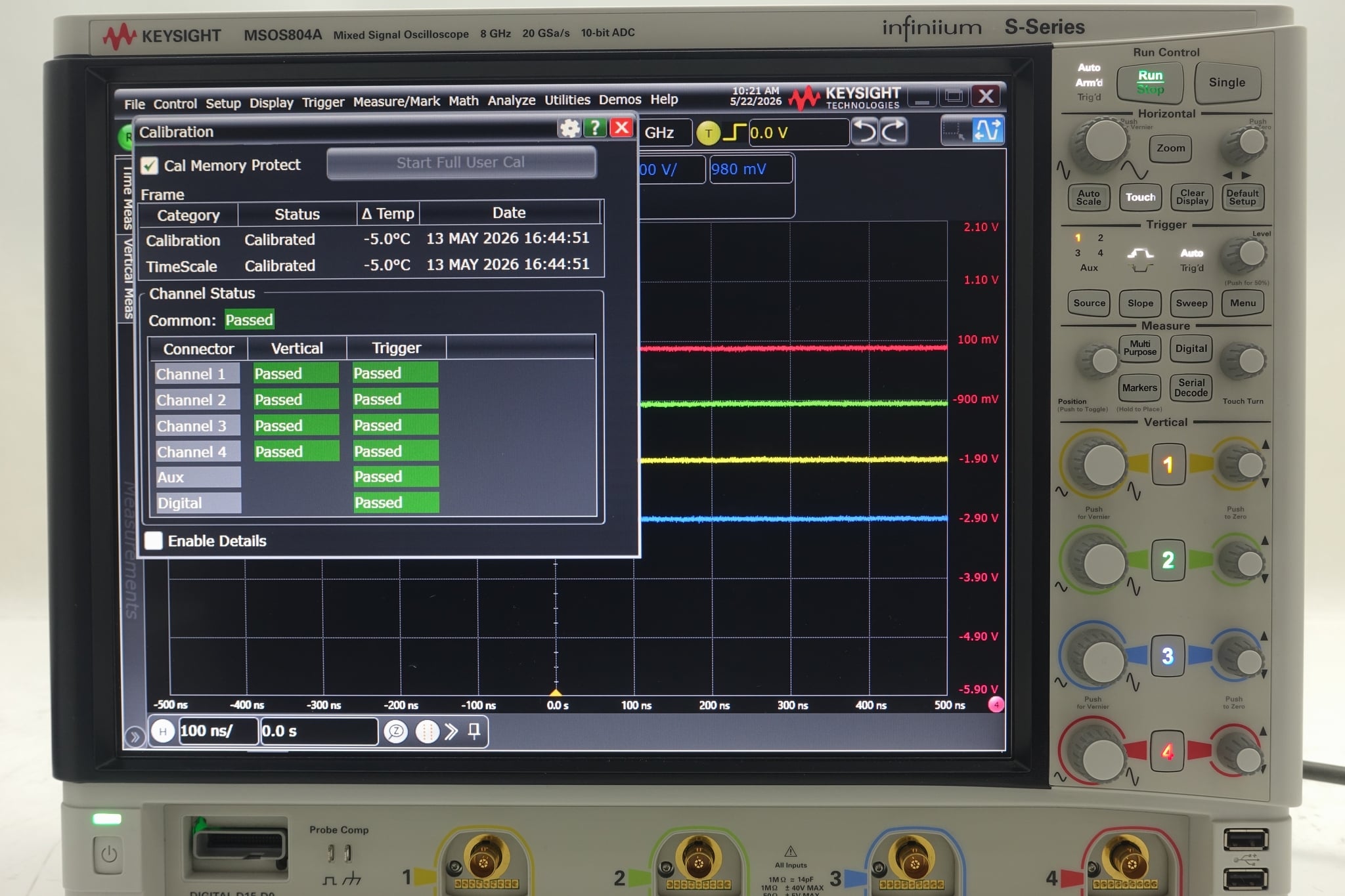Viewport: 1345px width, 896px height.
Task: Toggle Cal Memory Protect checkbox
Action: [x=150, y=165]
